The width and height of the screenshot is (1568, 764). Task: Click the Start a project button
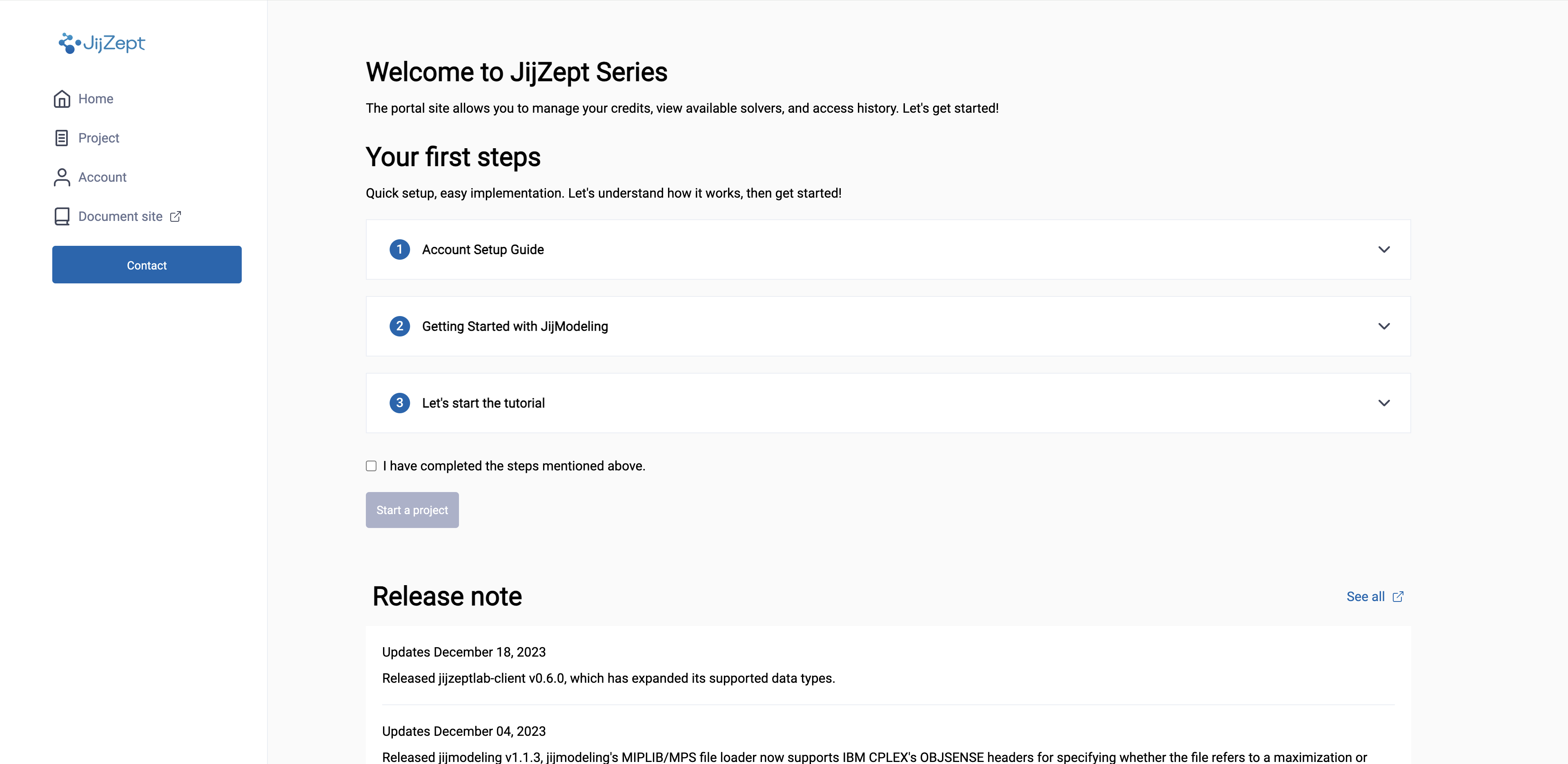pos(412,510)
